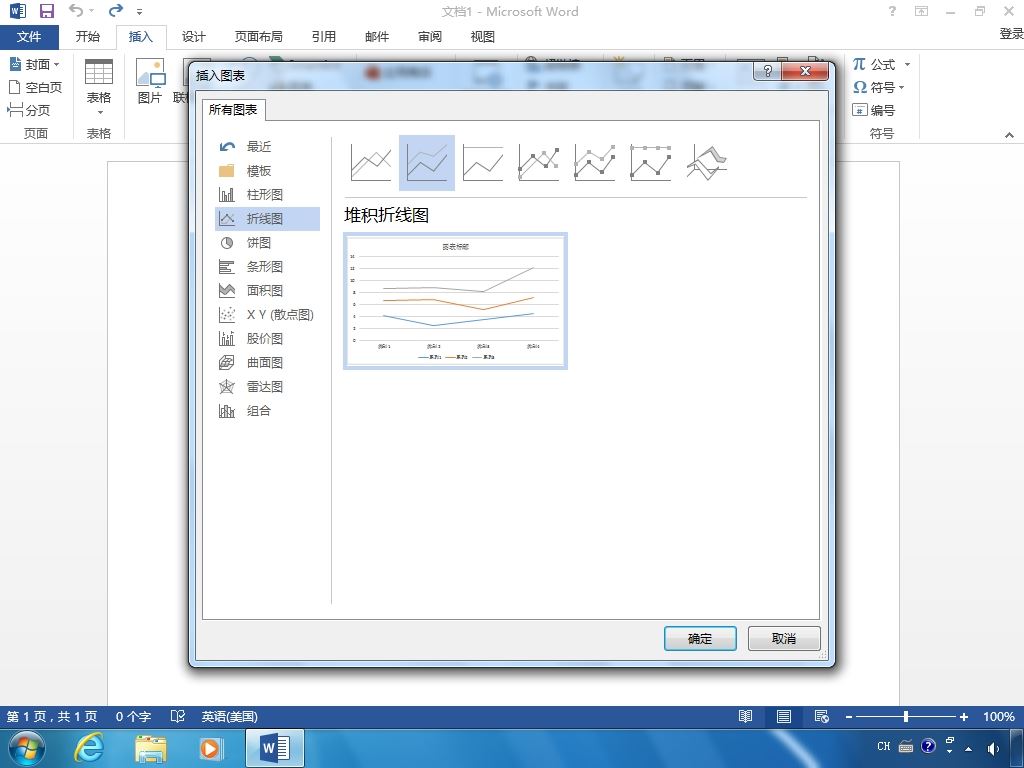Select the 100% stacked line with markers subtype
This screenshot has width=1024, height=768.
[x=650, y=163]
